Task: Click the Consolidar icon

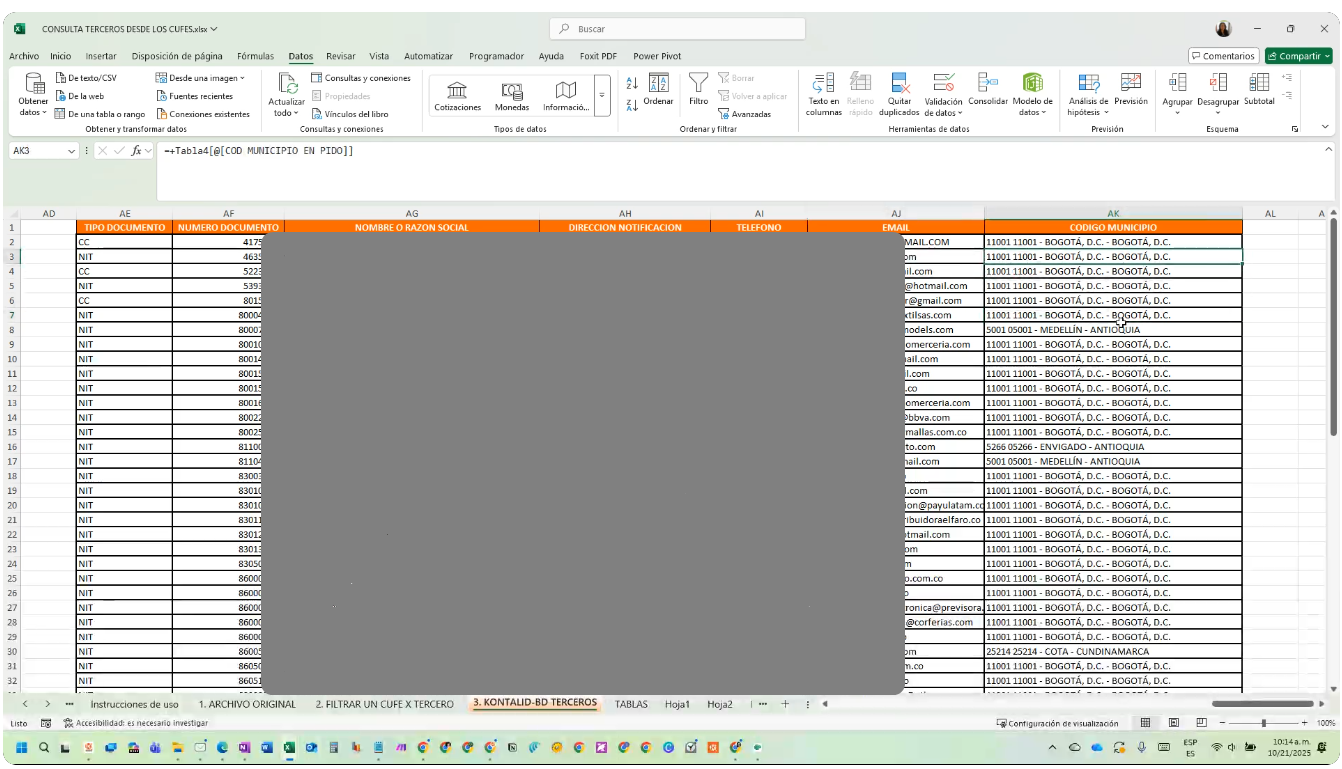Action: coord(987,84)
